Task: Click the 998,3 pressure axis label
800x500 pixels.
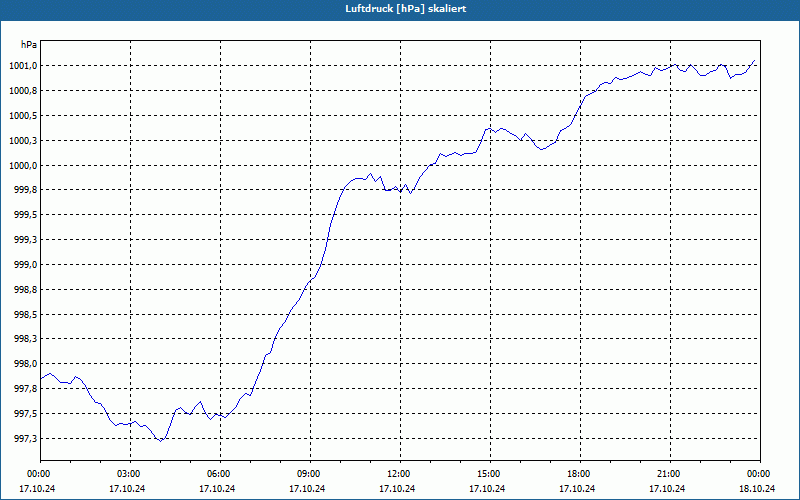Action: point(25,339)
